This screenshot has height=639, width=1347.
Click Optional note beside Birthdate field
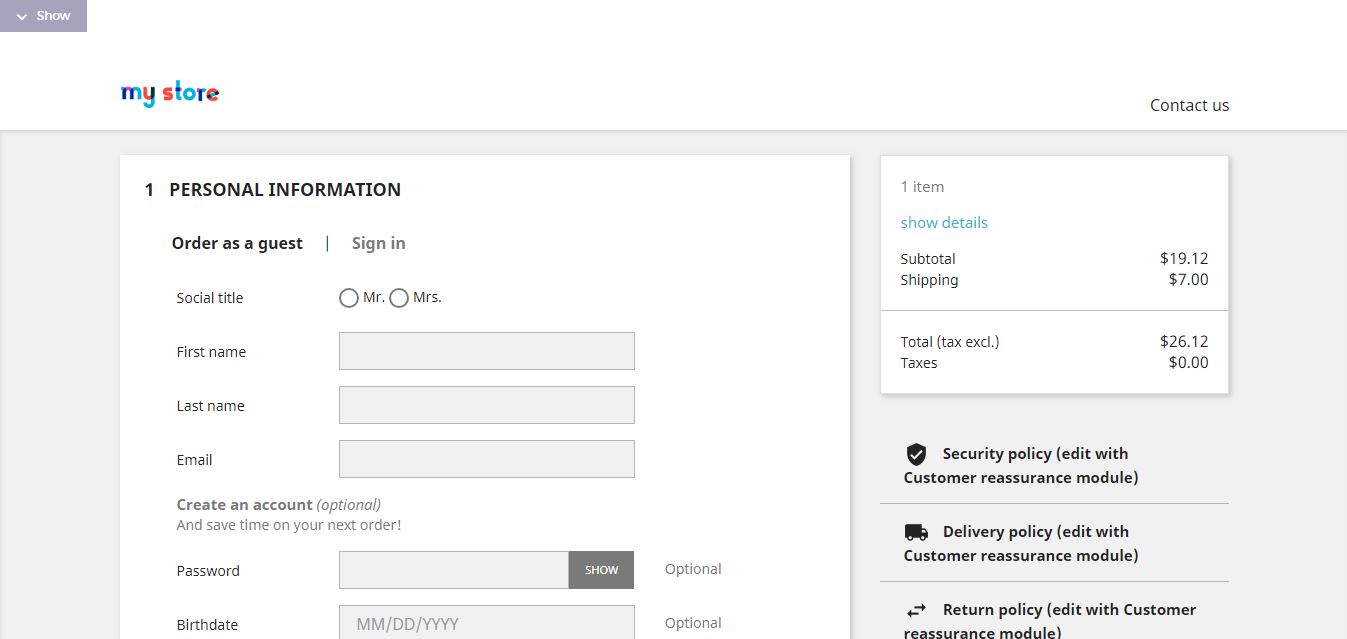tap(693, 623)
